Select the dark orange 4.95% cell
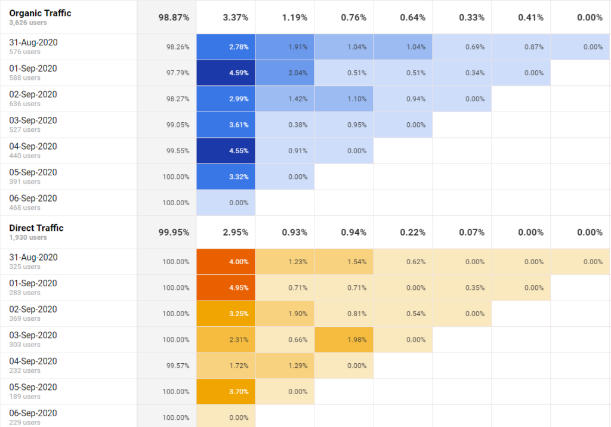The image size is (611, 427). 225,288
